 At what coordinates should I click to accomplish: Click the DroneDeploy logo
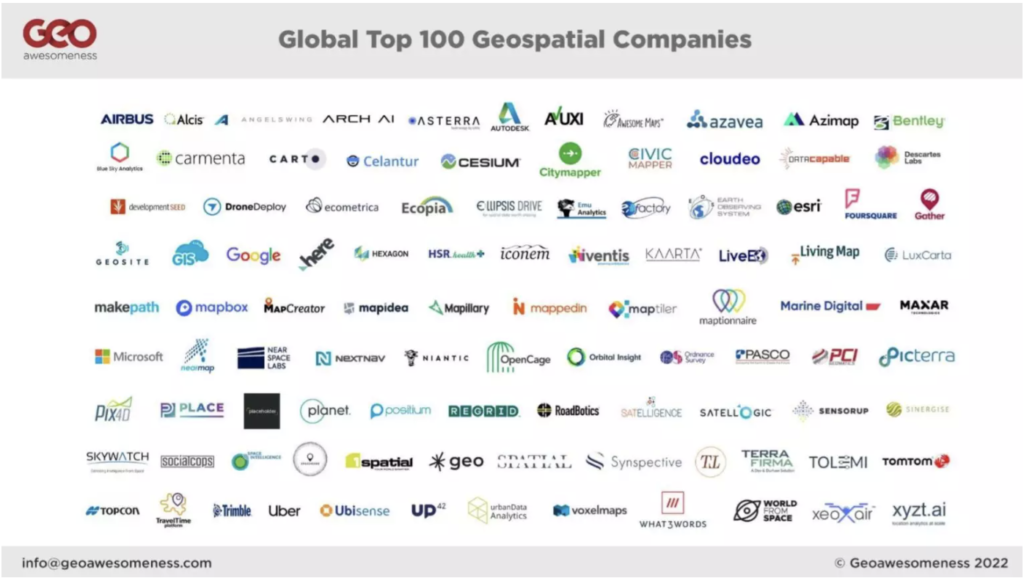(x=245, y=207)
